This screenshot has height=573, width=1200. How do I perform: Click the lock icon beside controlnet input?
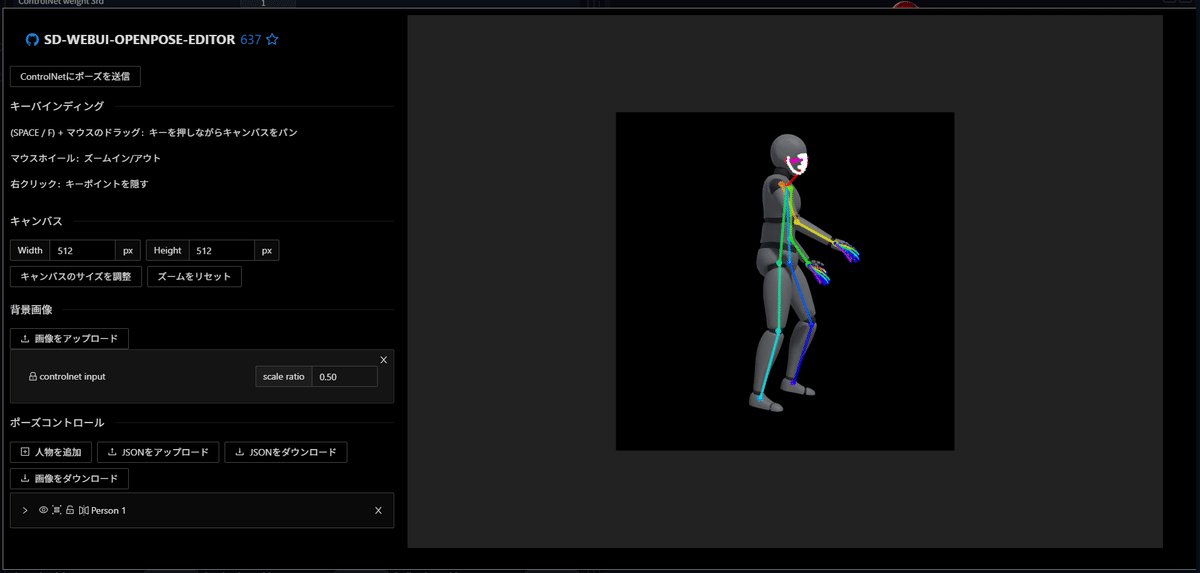[x=33, y=377]
